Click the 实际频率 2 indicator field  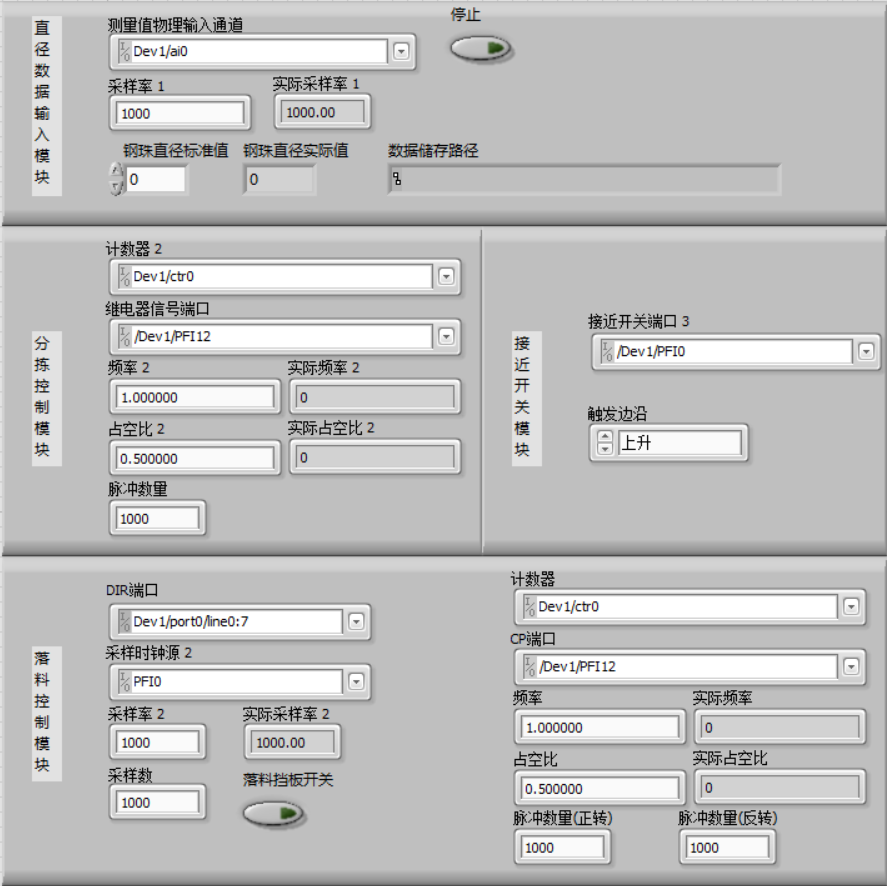point(374,397)
